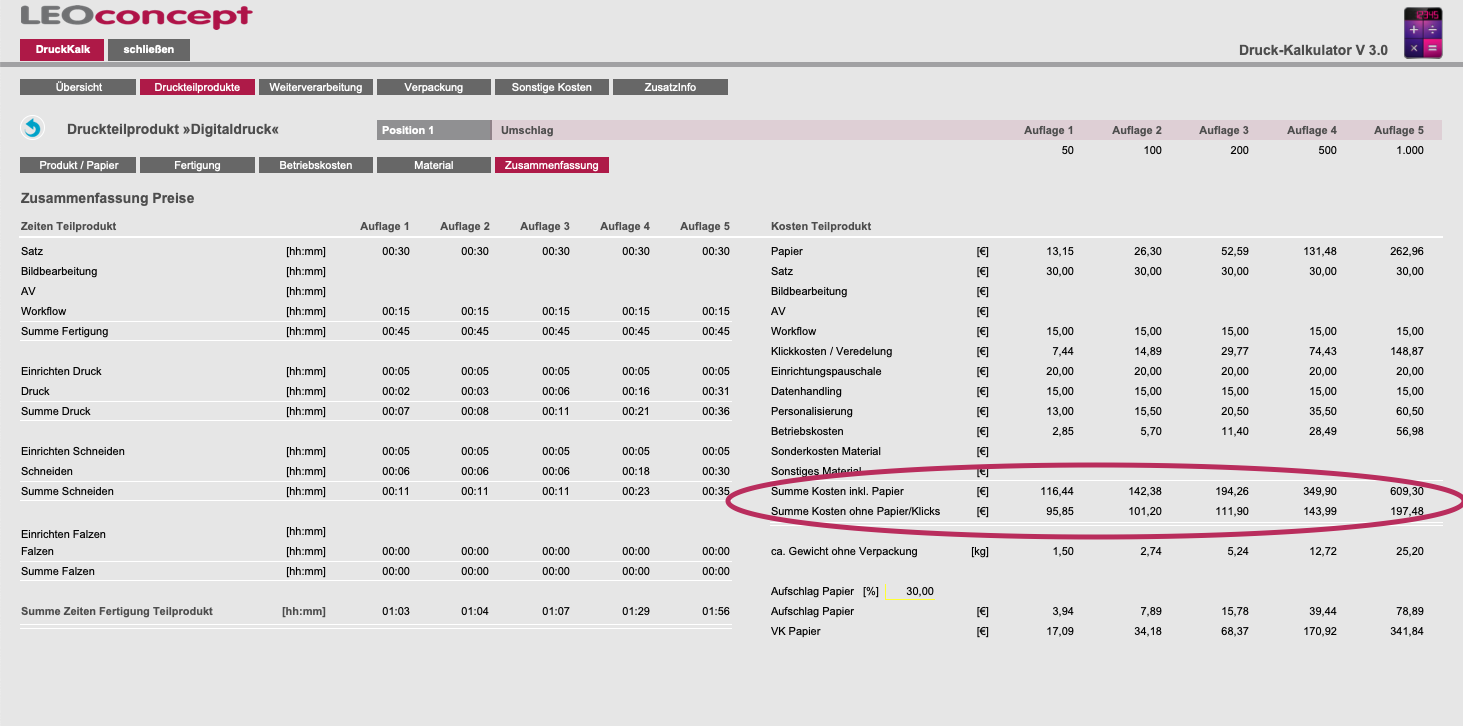Click the Einrichten Schneiden row label
Viewport: 1463px width, 726px height.
click(x=73, y=451)
